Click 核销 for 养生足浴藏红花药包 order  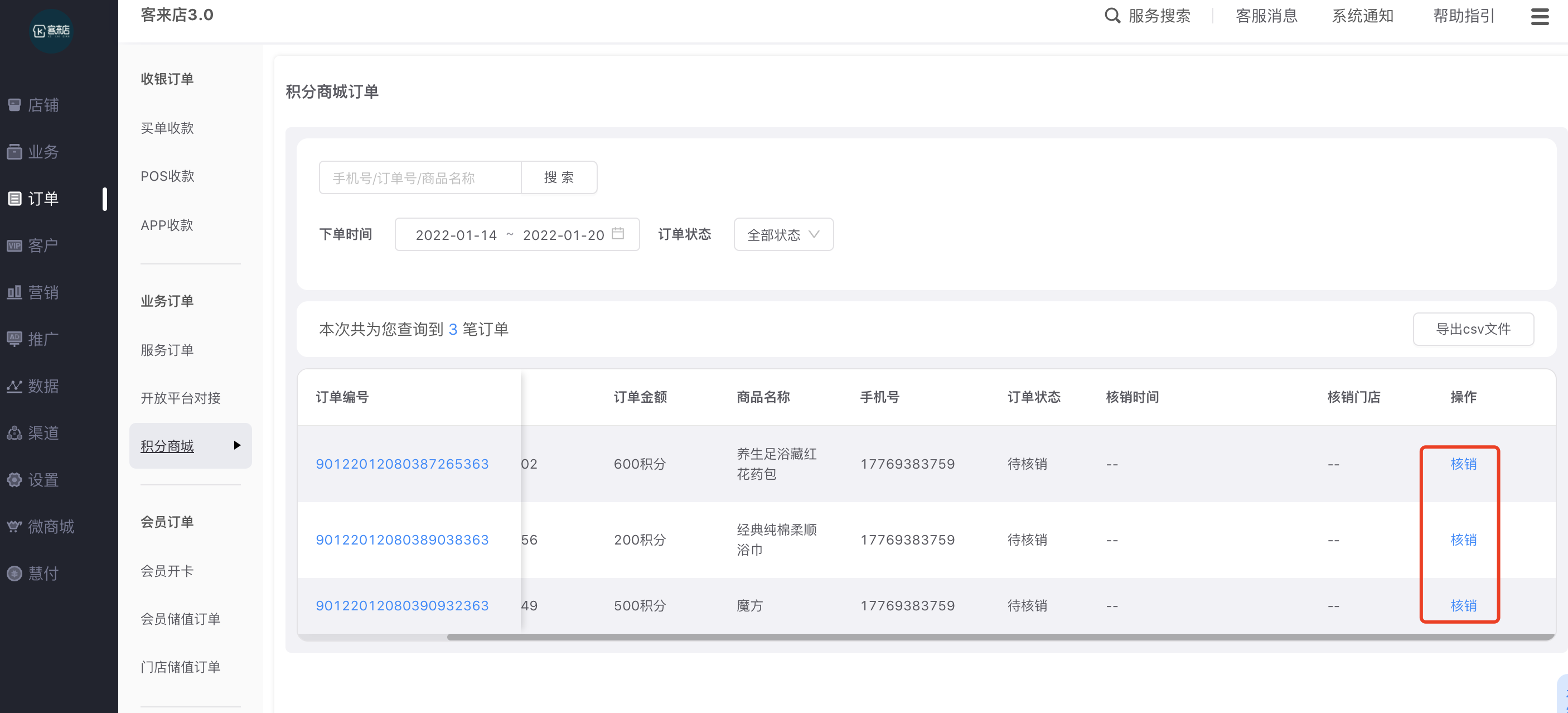coord(1463,464)
